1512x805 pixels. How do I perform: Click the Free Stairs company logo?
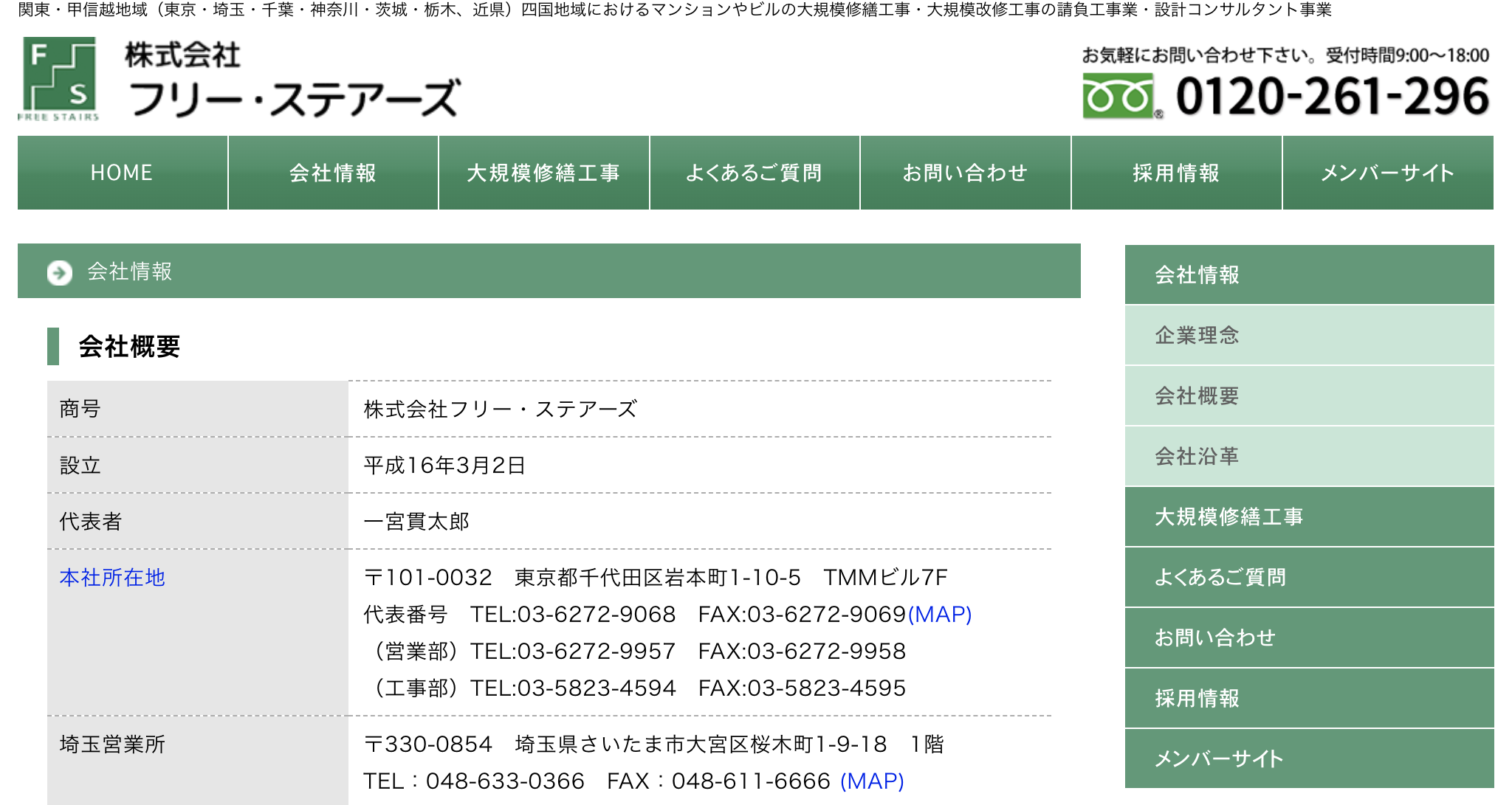pos(59,81)
